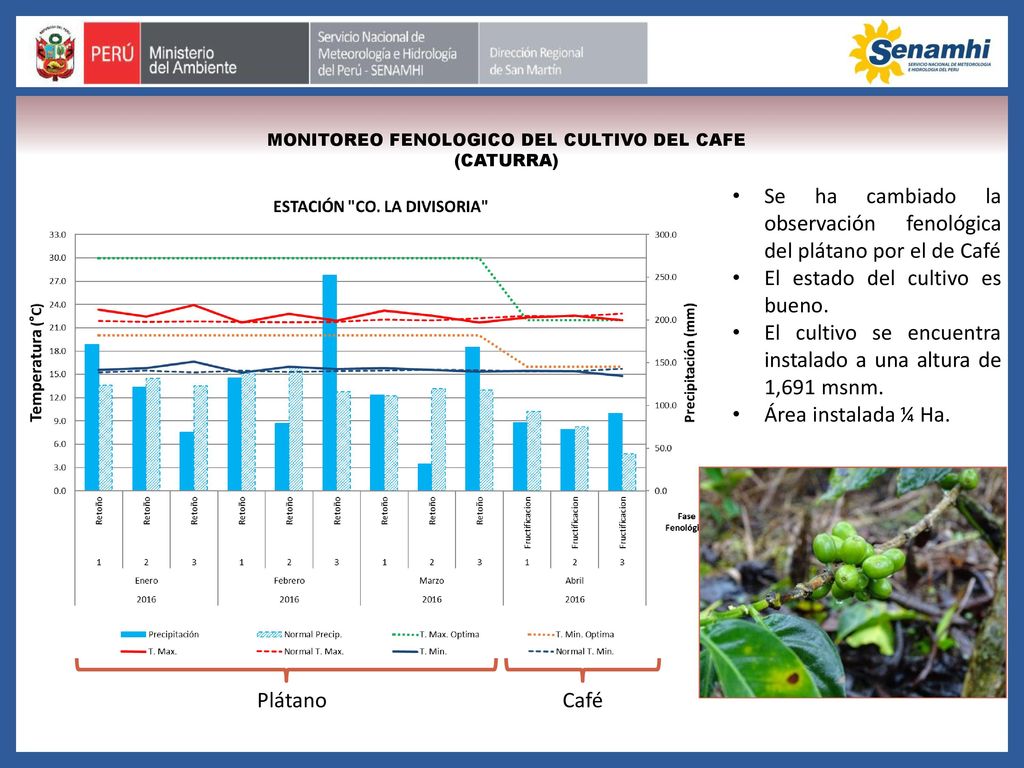Click the Marzo month label
Image resolution: width=1024 pixels, height=768 pixels.
coord(432,581)
